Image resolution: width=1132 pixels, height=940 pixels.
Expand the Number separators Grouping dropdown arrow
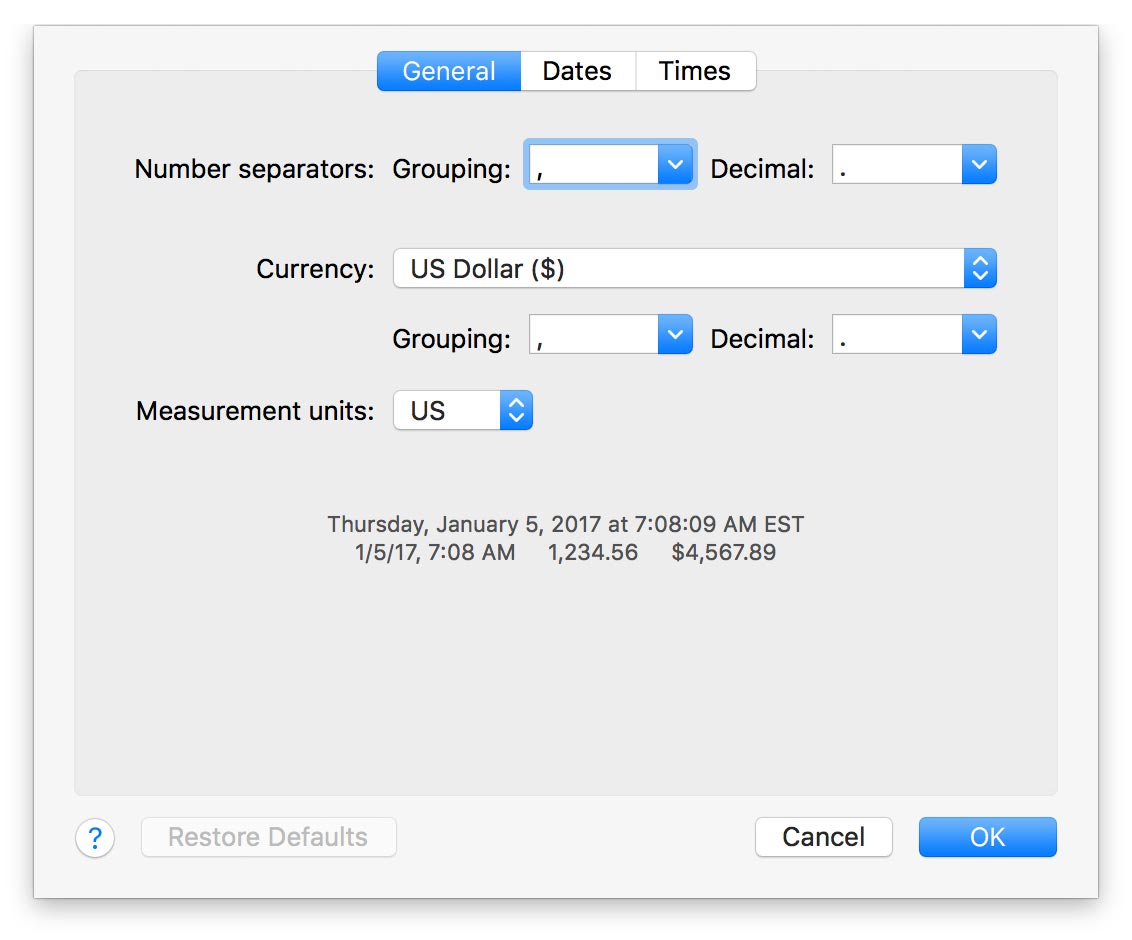click(x=675, y=164)
